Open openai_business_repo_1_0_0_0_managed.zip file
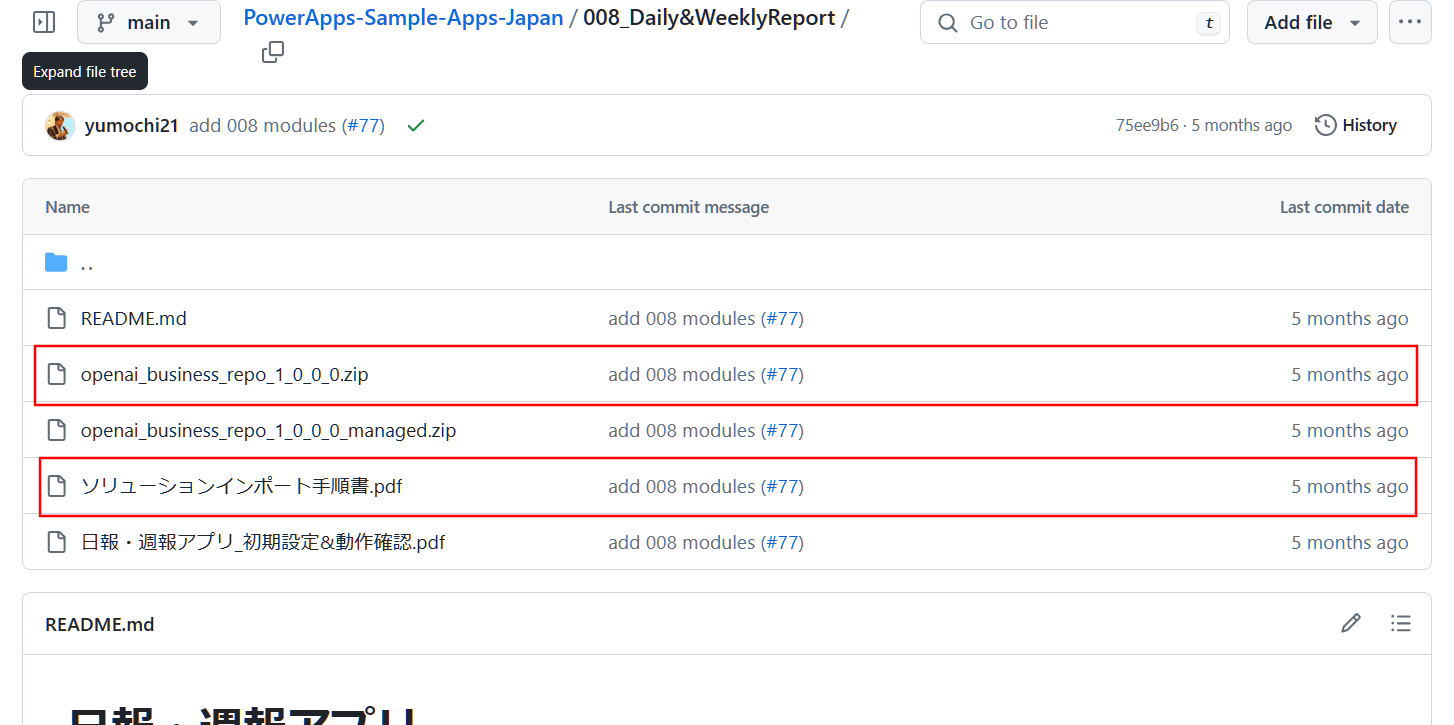This screenshot has height=725, width=1454. (269, 431)
